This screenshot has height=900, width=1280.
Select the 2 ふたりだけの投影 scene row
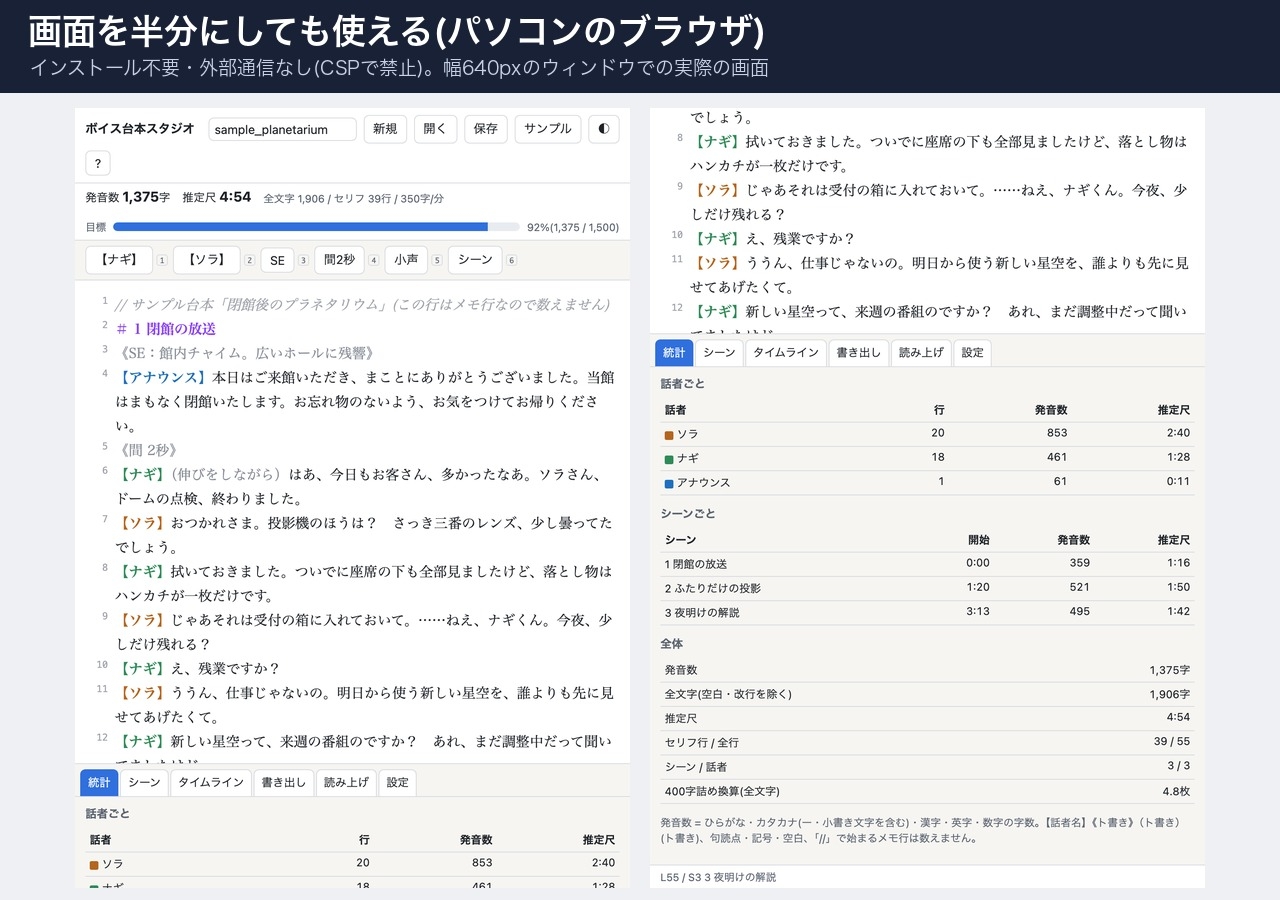tap(927, 588)
